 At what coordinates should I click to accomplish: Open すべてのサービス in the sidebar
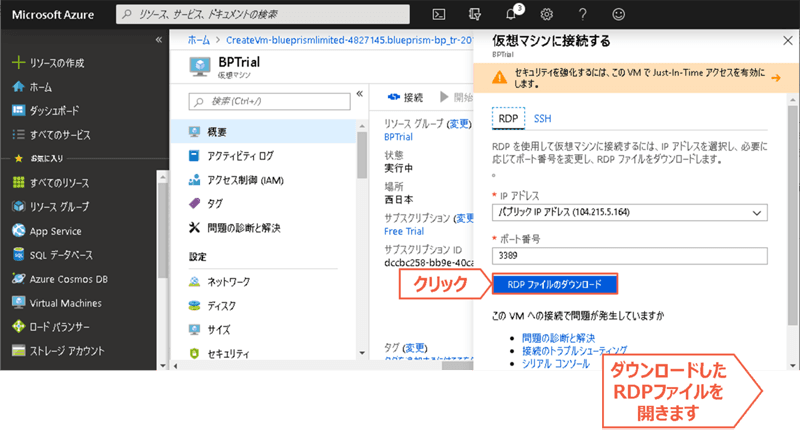click(x=60, y=135)
